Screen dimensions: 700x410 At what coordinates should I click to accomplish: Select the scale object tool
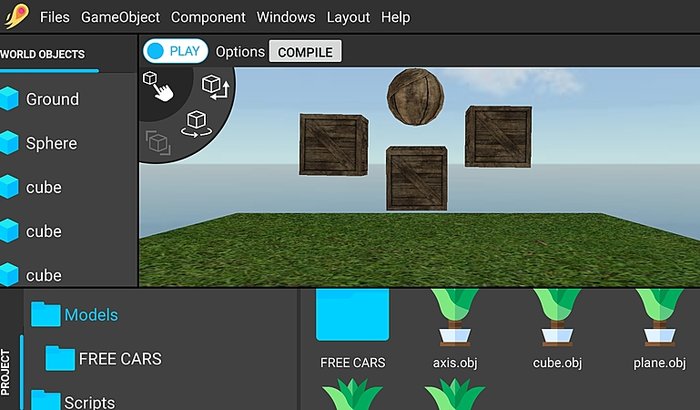coord(157,141)
